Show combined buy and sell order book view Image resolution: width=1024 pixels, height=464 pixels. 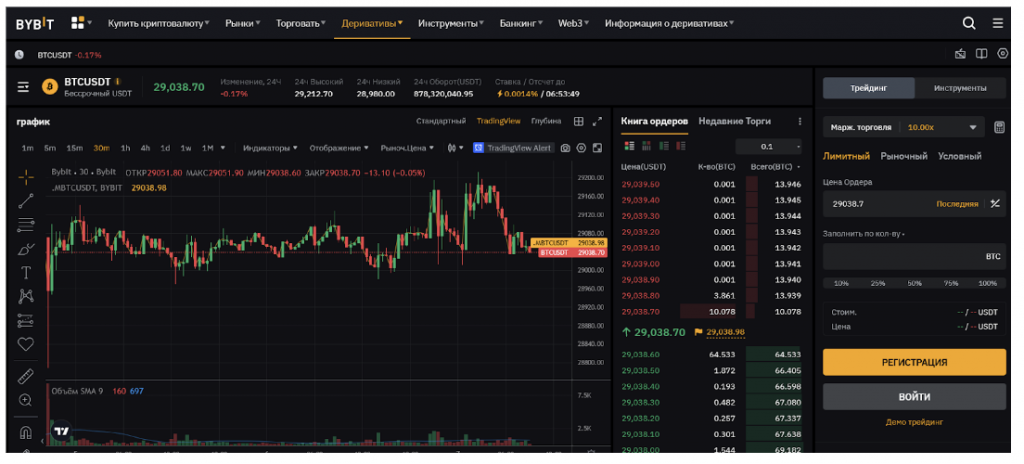click(x=630, y=146)
